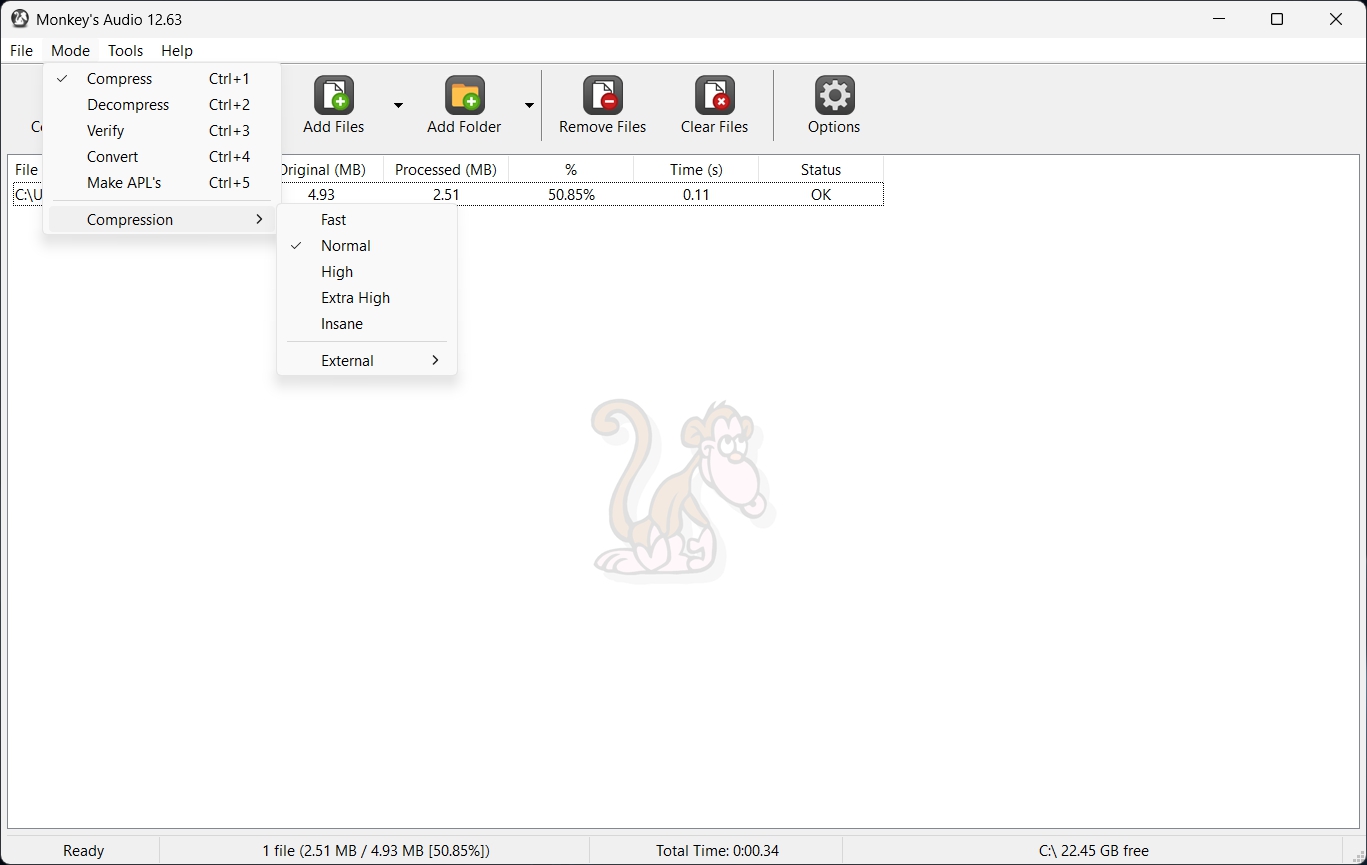Click the Ready status bar text

point(83,851)
